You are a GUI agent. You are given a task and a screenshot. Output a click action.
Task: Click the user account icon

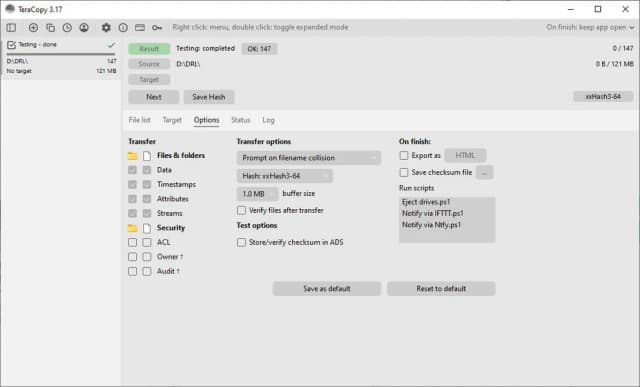[84, 27]
